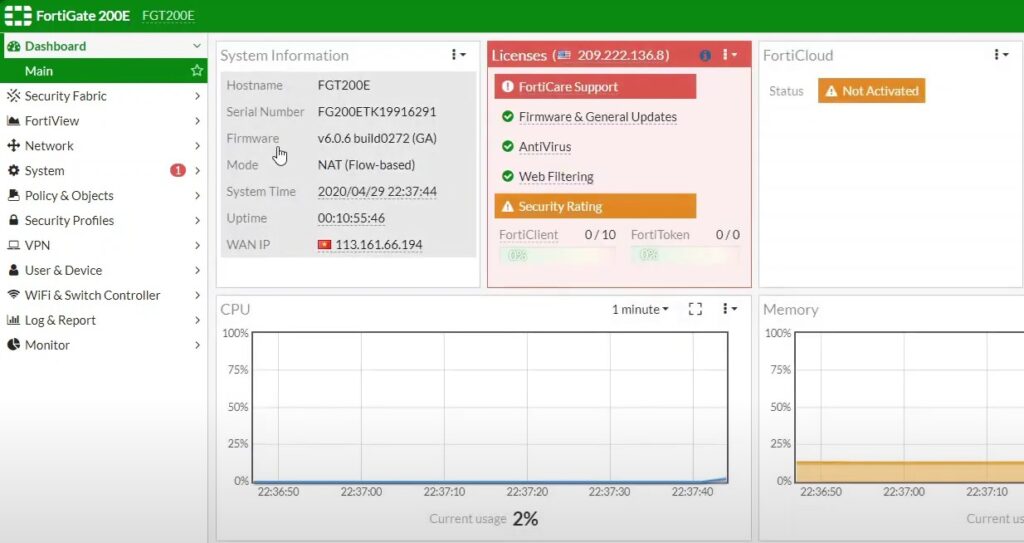Screen dimensions: 1024x543
Task: Click the Firmware & General Updates link
Action: point(598,117)
